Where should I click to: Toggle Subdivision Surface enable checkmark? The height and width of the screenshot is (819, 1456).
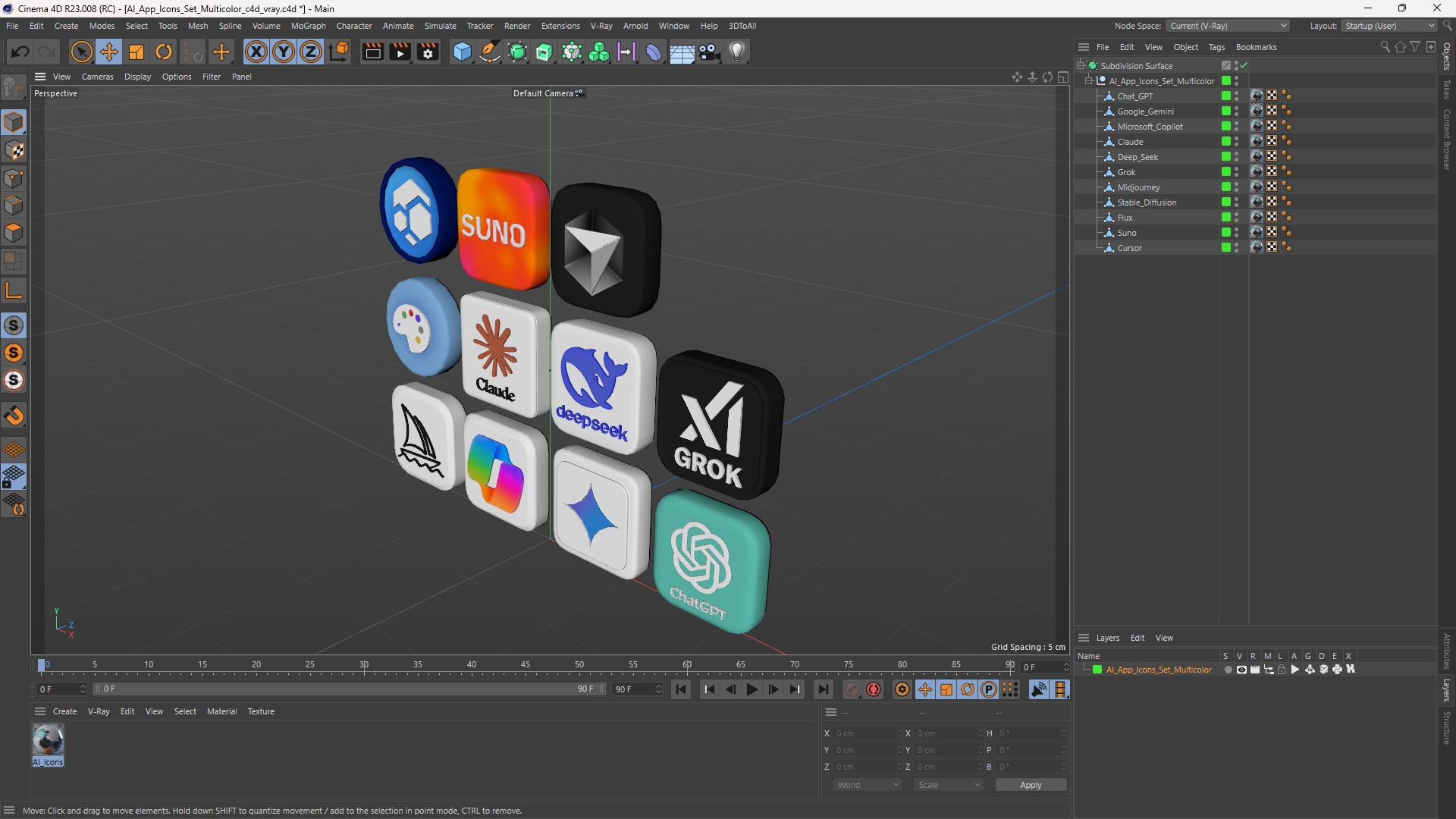[x=1244, y=66]
